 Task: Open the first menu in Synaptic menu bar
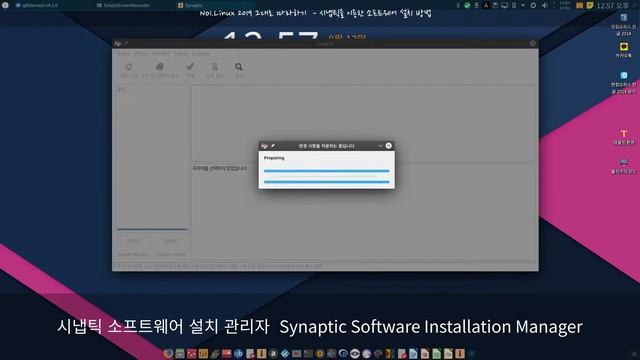[x=123, y=54]
